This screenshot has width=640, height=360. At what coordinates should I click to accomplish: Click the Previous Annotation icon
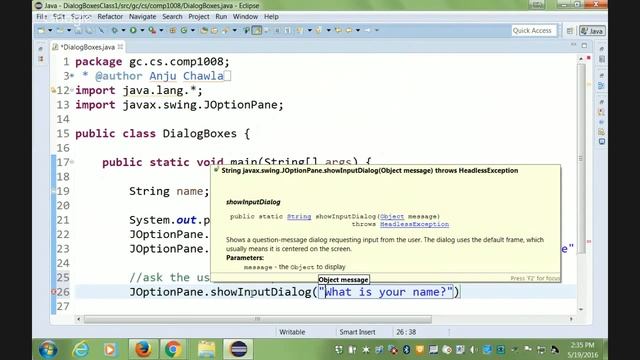click(319, 30)
